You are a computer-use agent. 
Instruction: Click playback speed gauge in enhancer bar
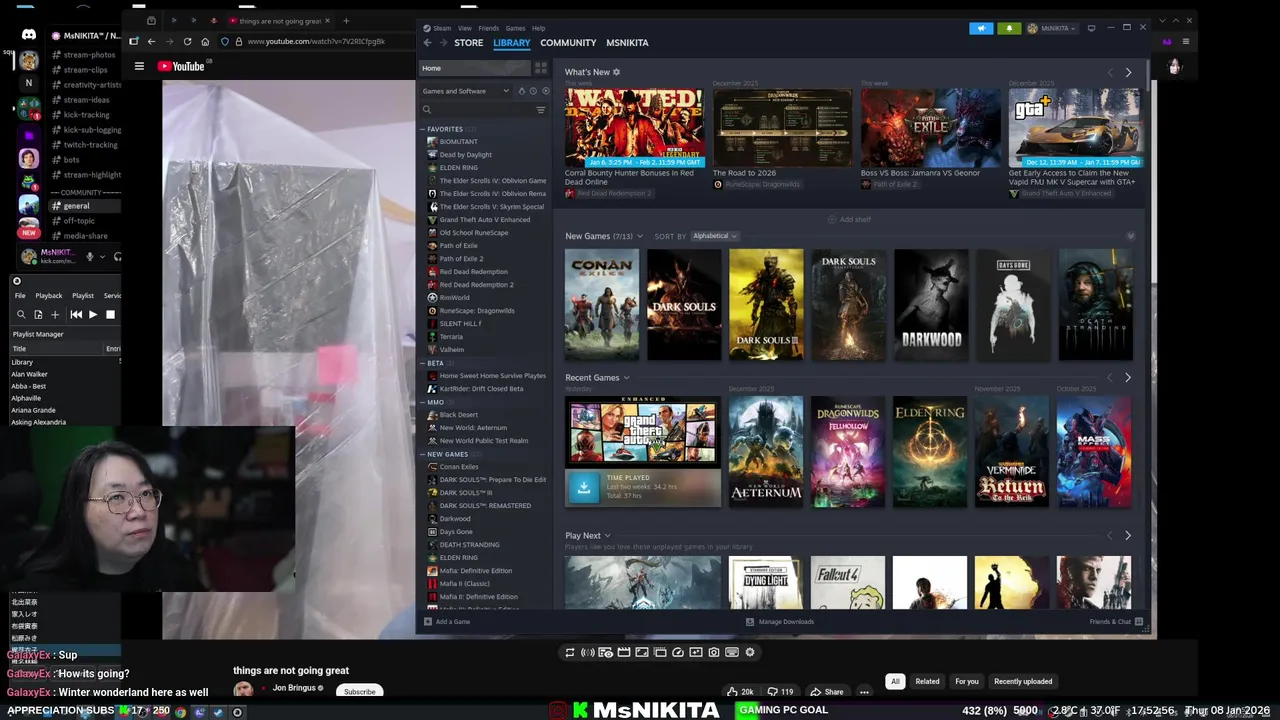pyautogui.click(x=678, y=652)
